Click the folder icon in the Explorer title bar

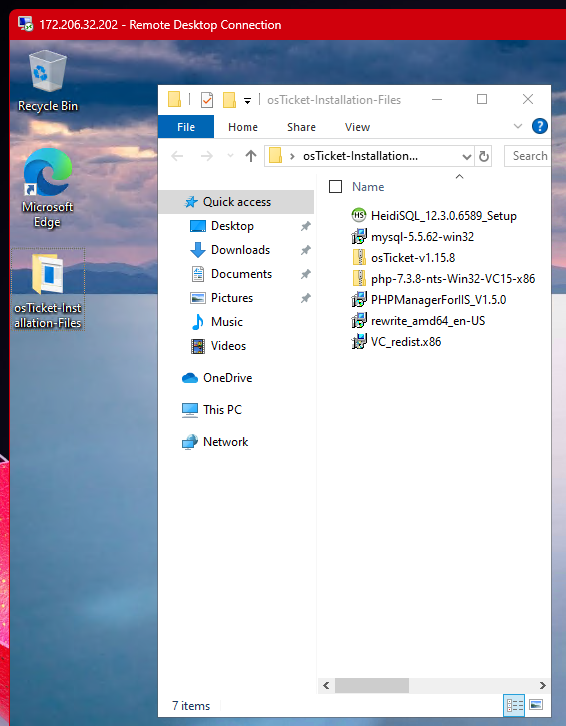point(174,99)
